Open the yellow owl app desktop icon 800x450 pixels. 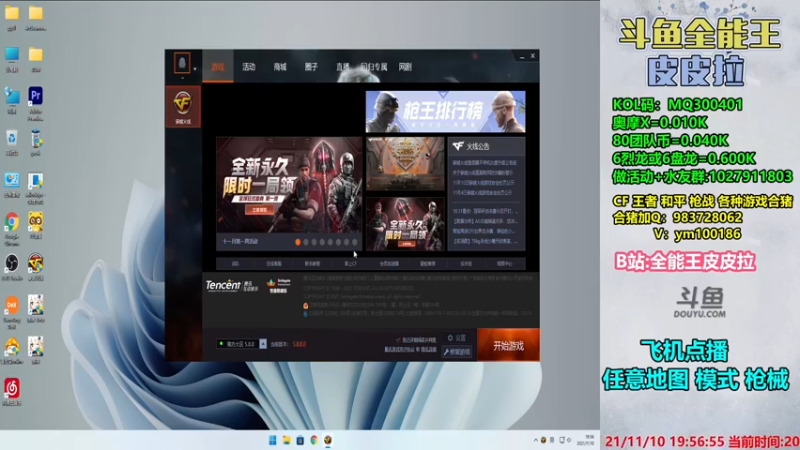[x=35, y=222]
